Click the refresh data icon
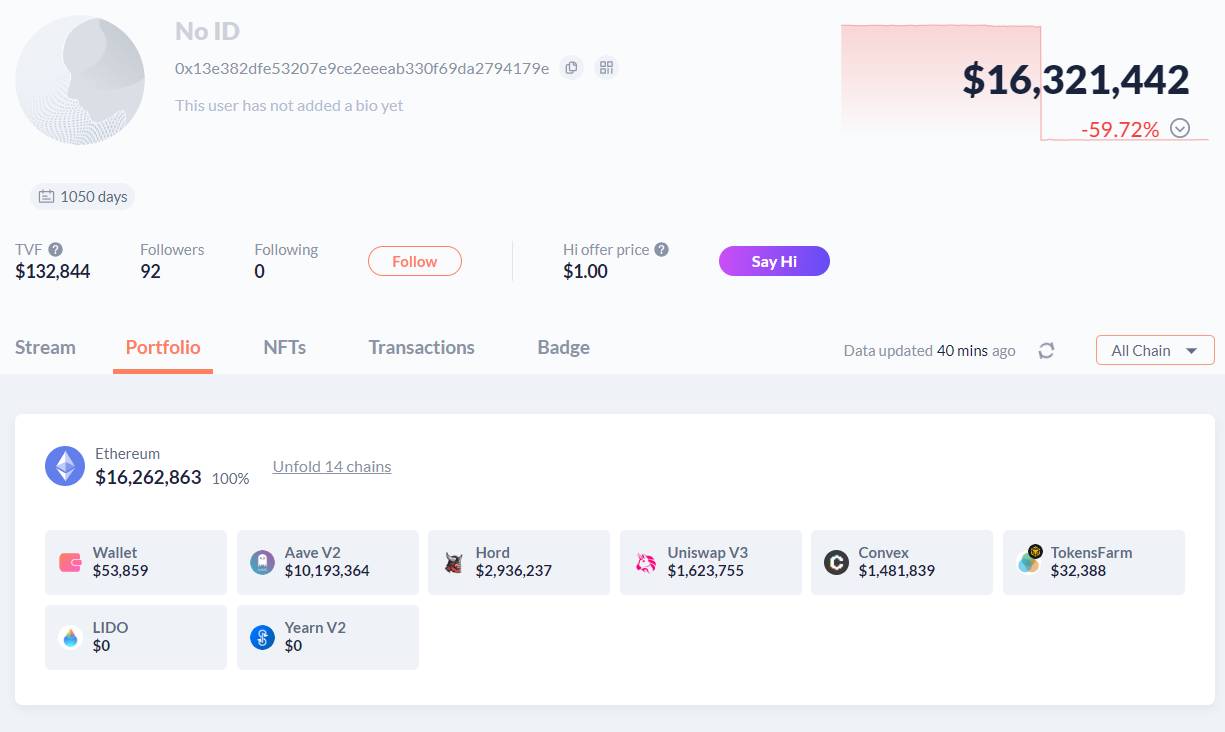This screenshot has width=1225, height=732. 1046,351
